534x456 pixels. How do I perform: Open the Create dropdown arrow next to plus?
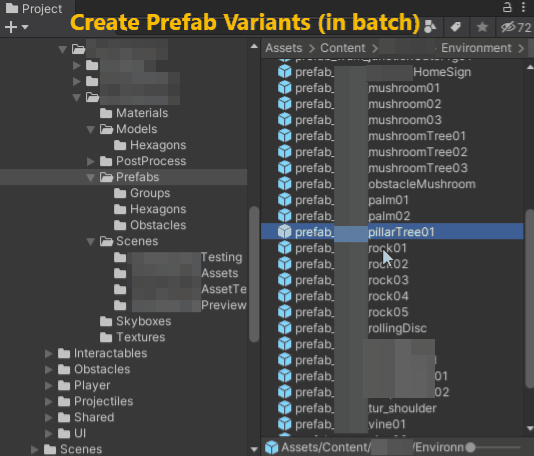click(x=25, y=27)
